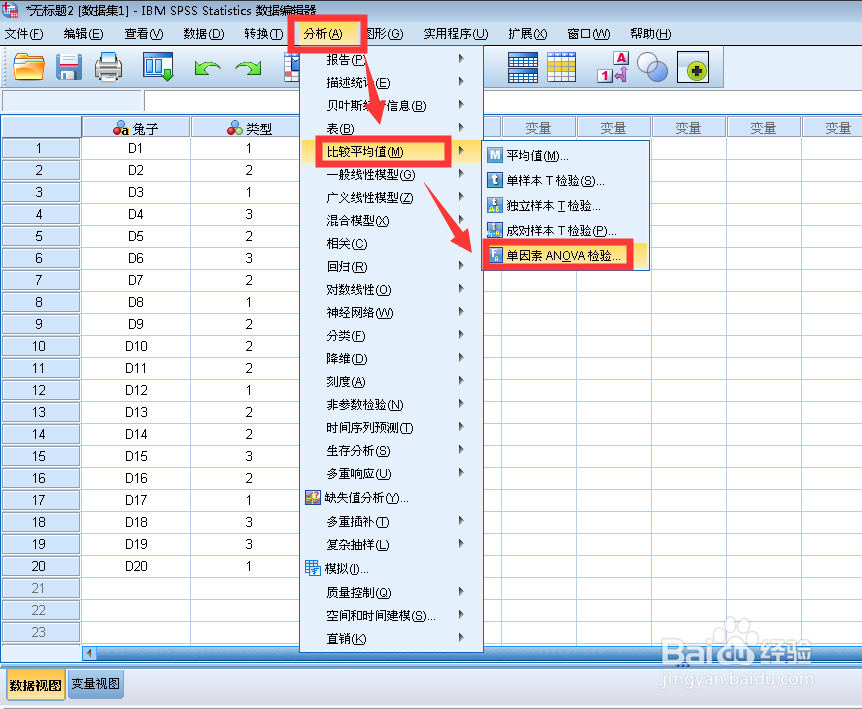Viewport: 862px width, 709px height.
Task: Click the horizontal scrollbar left arrow
Action: 89,653
